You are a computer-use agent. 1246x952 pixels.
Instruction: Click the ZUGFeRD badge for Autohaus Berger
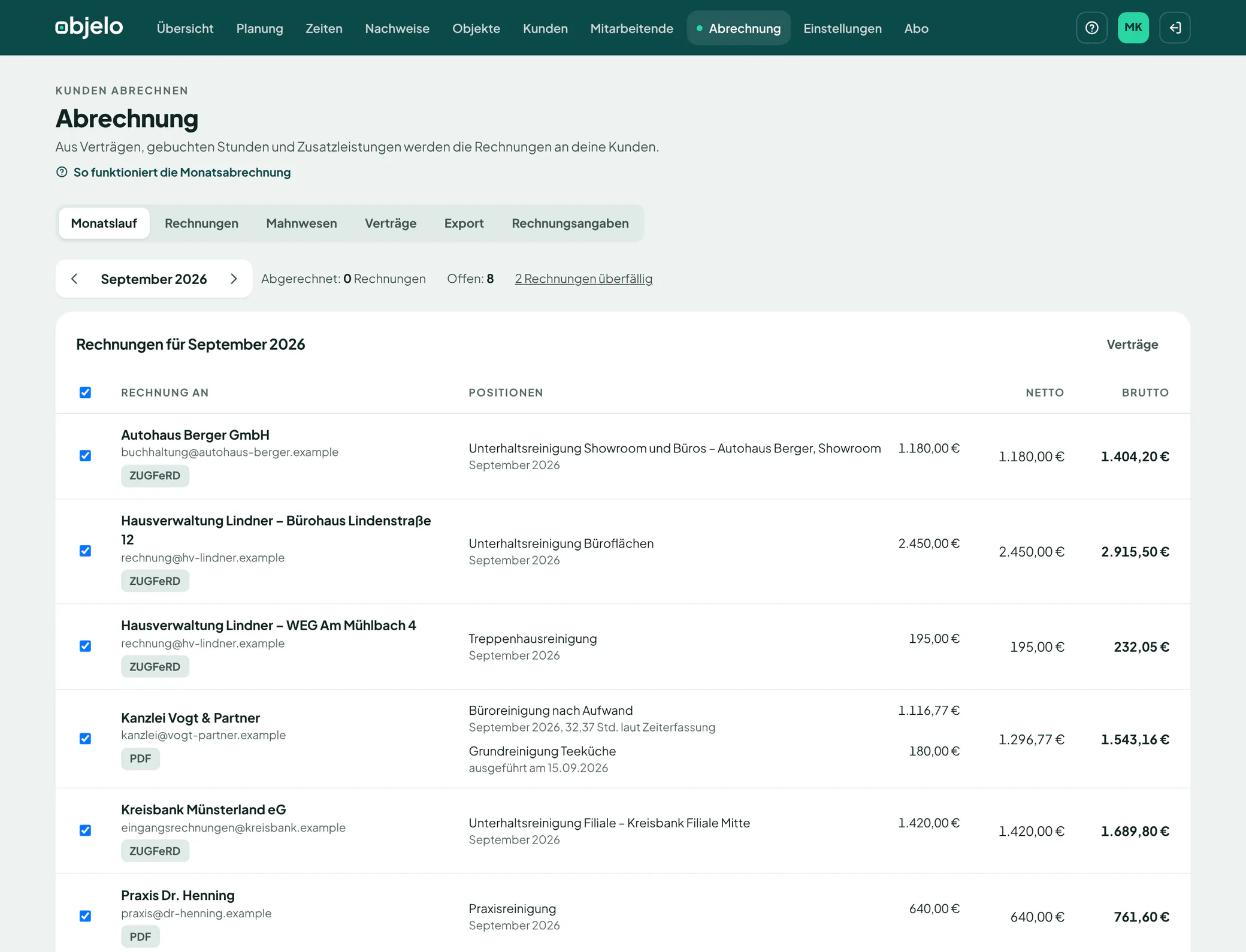[x=155, y=476]
